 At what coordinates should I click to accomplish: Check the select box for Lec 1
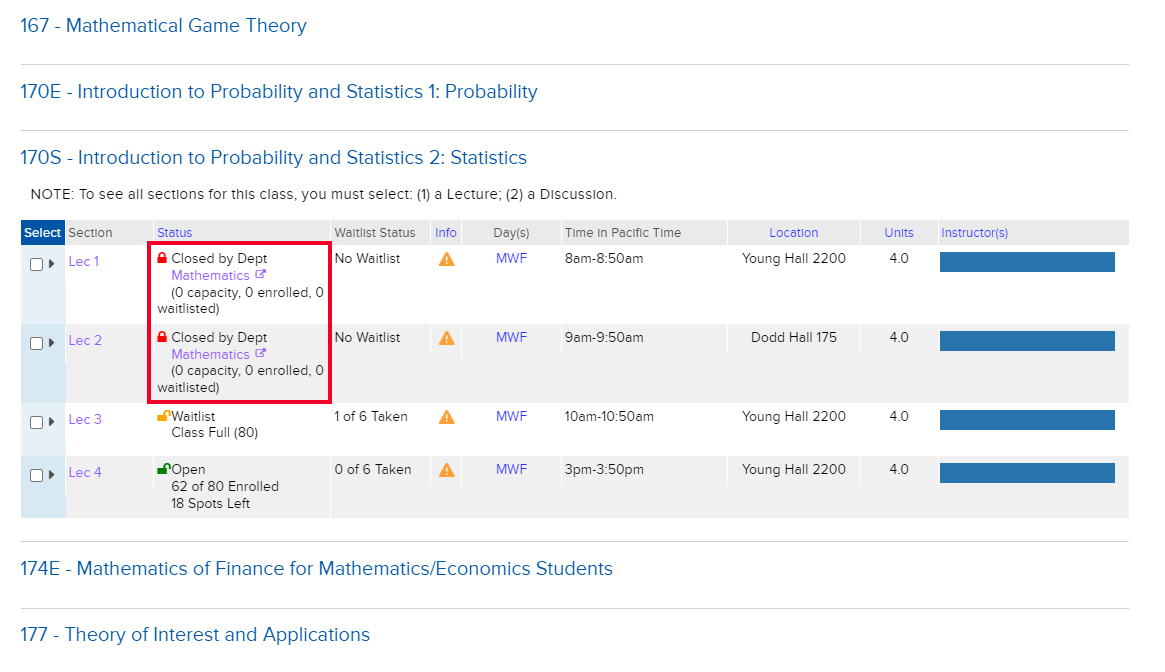click(36, 265)
